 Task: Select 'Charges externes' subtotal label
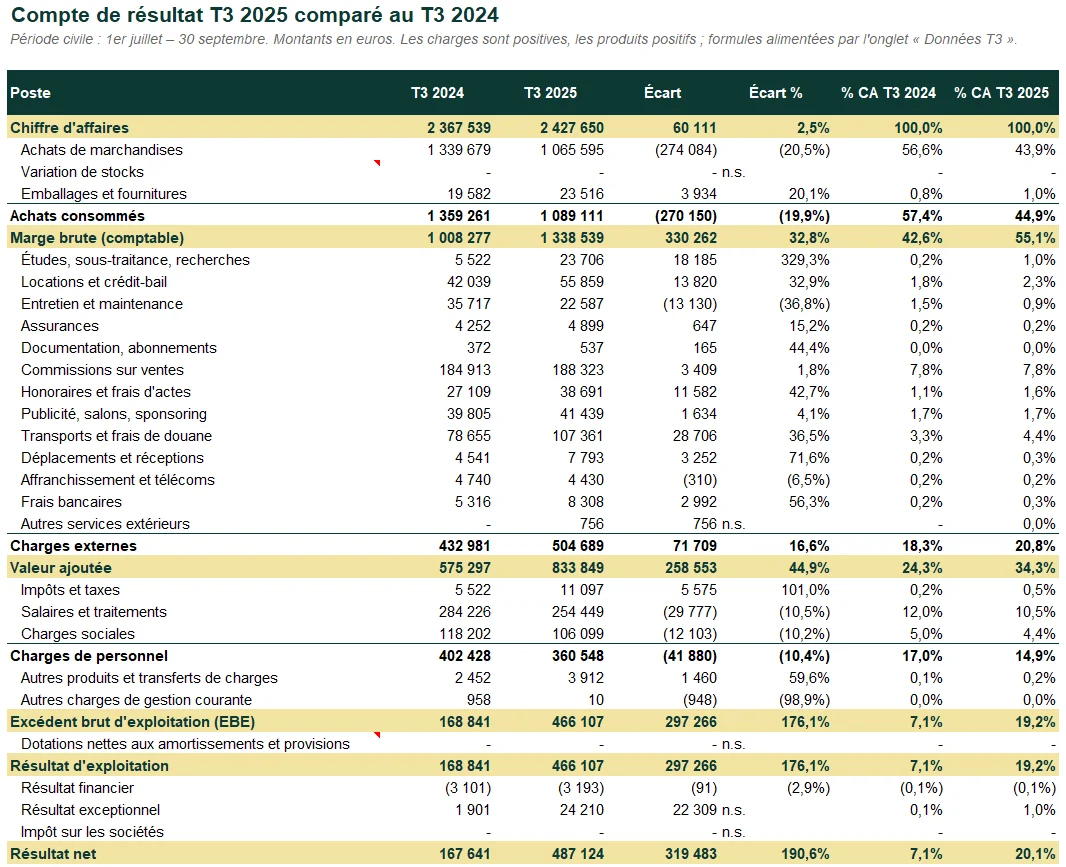tap(73, 546)
